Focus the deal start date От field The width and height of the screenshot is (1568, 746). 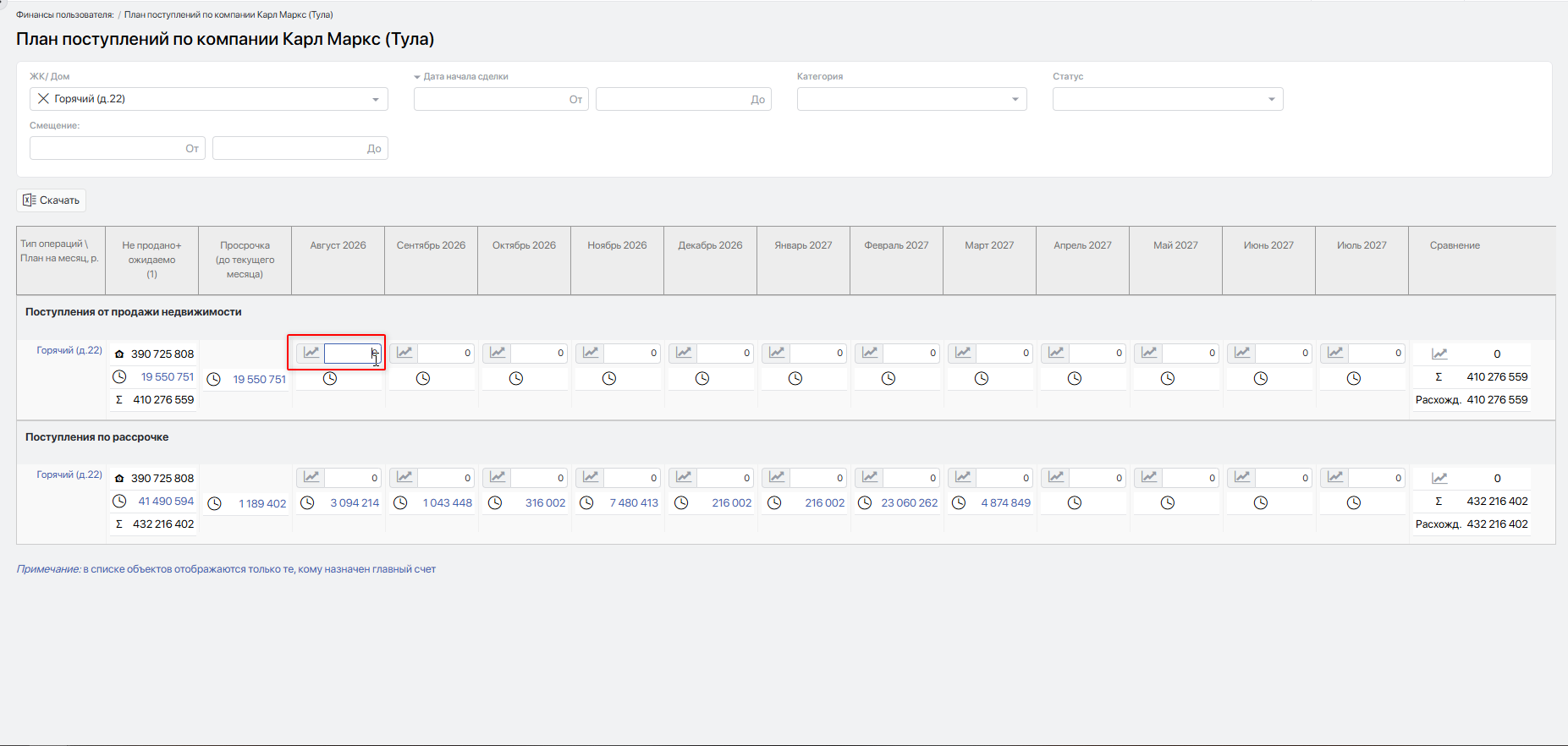pos(501,99)
